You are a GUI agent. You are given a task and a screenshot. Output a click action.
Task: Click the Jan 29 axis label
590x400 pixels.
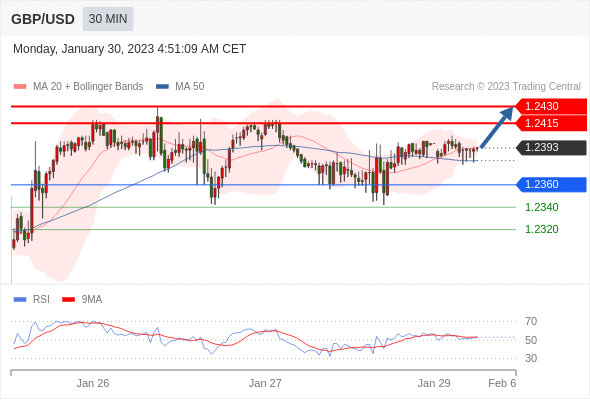[x=434, y=383]
